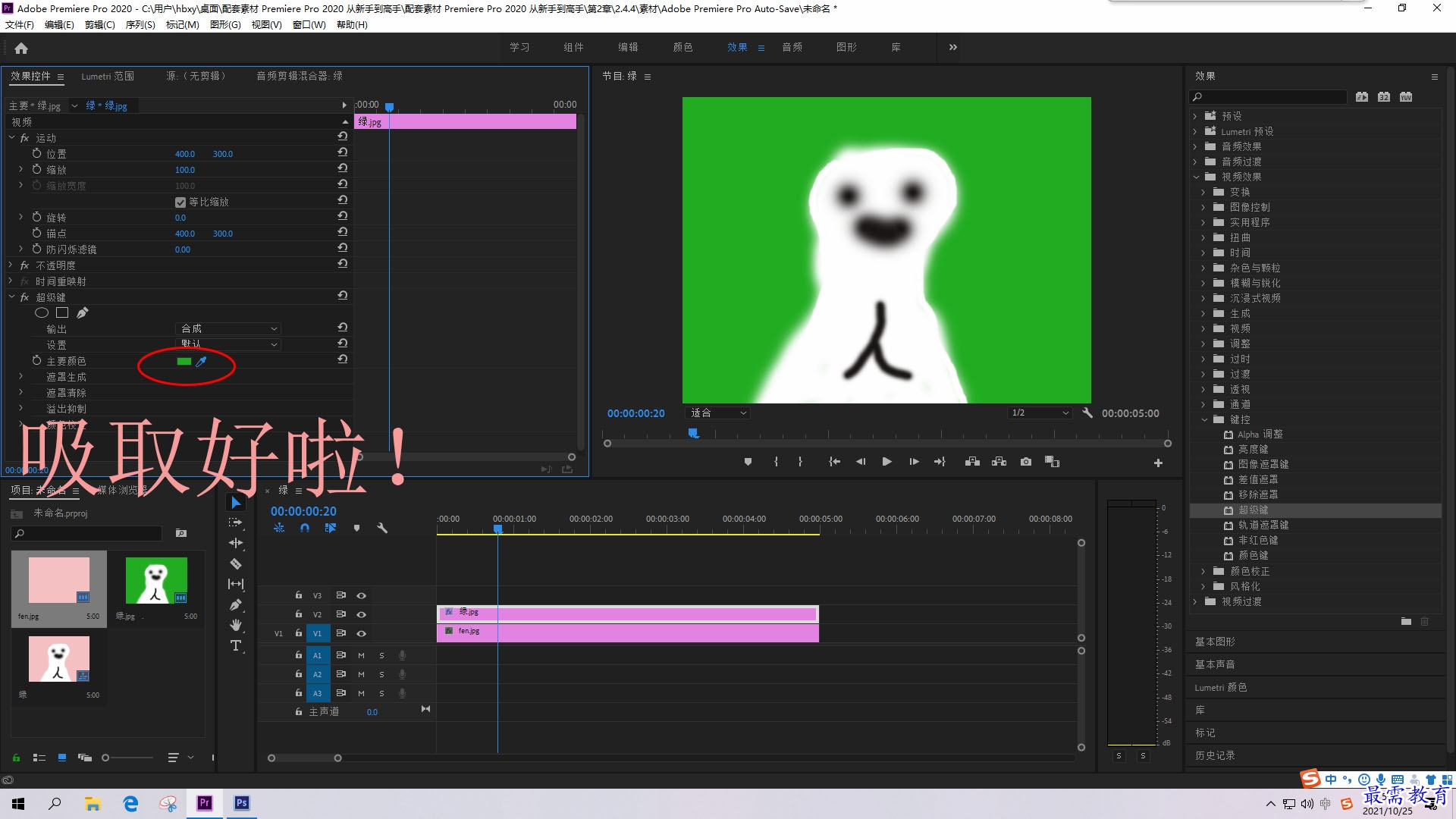1456x819 pixels.
Task: Collapse the 键控 keying folder
Action: coord(1203,419)
